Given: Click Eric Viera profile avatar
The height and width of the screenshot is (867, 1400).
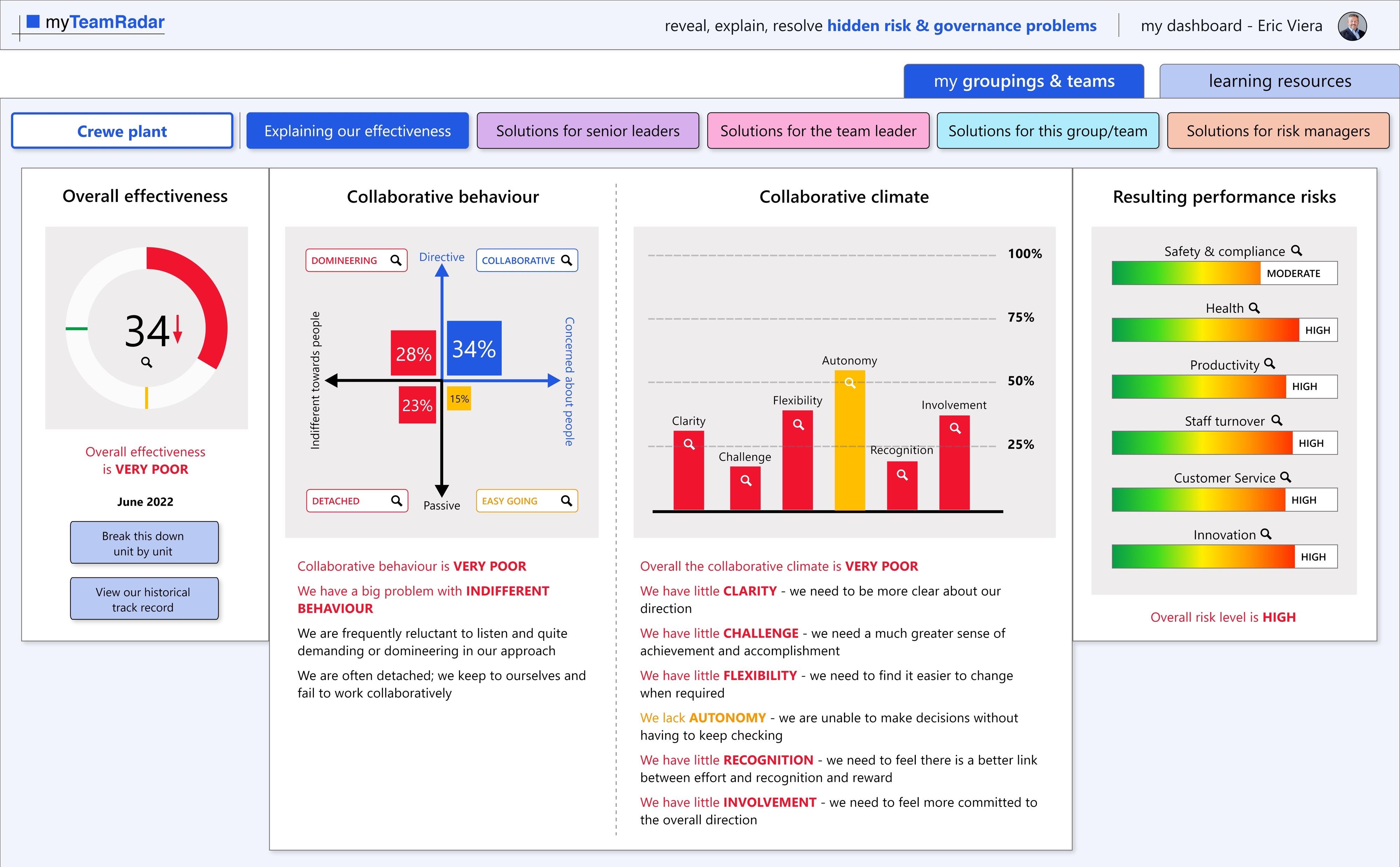Looking at the screenshot, I should coord(1352,26).
